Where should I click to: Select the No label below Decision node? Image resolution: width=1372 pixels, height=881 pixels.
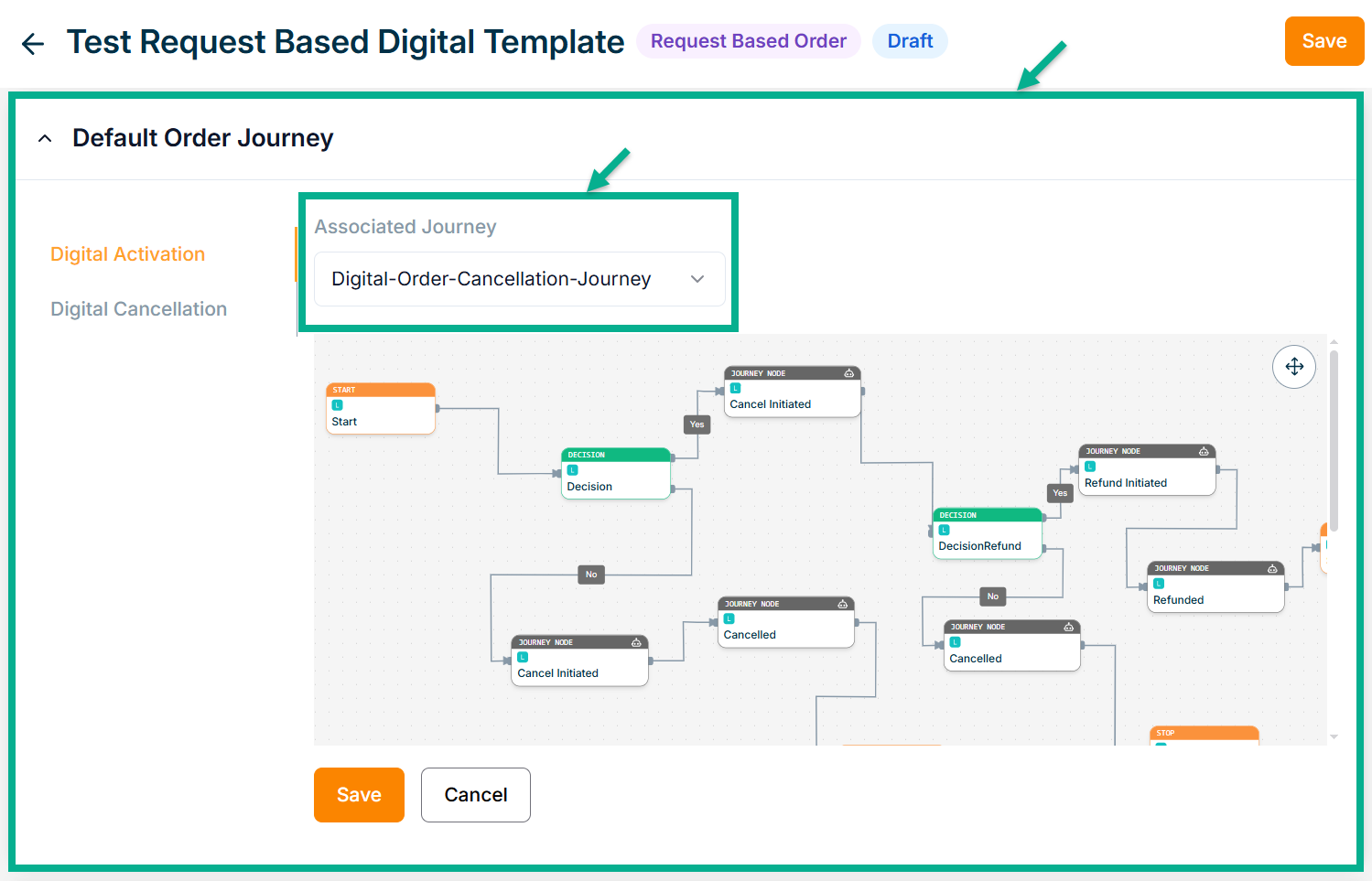(591, 575)
